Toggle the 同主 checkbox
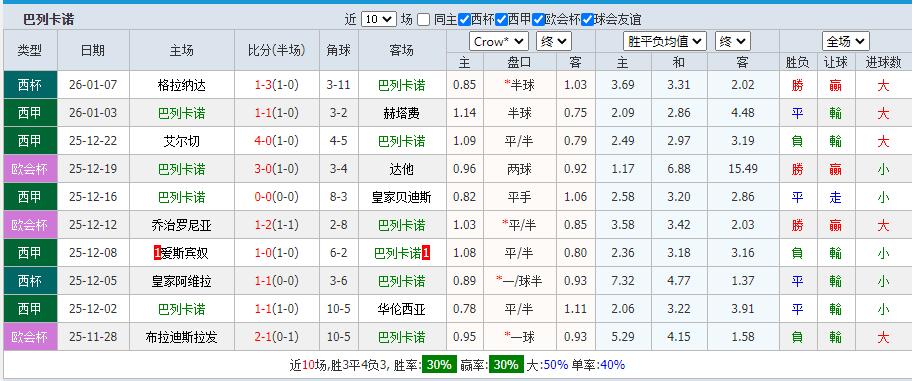The height and width of the screenshot is (381, 912). click(x=423, y=20)
